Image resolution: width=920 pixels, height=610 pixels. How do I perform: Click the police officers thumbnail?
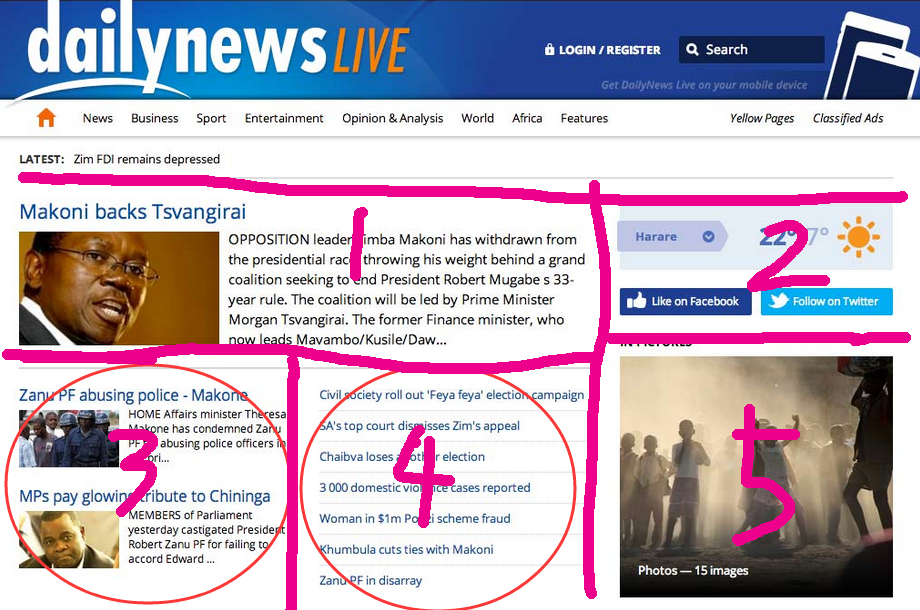[x=69, y=438]
